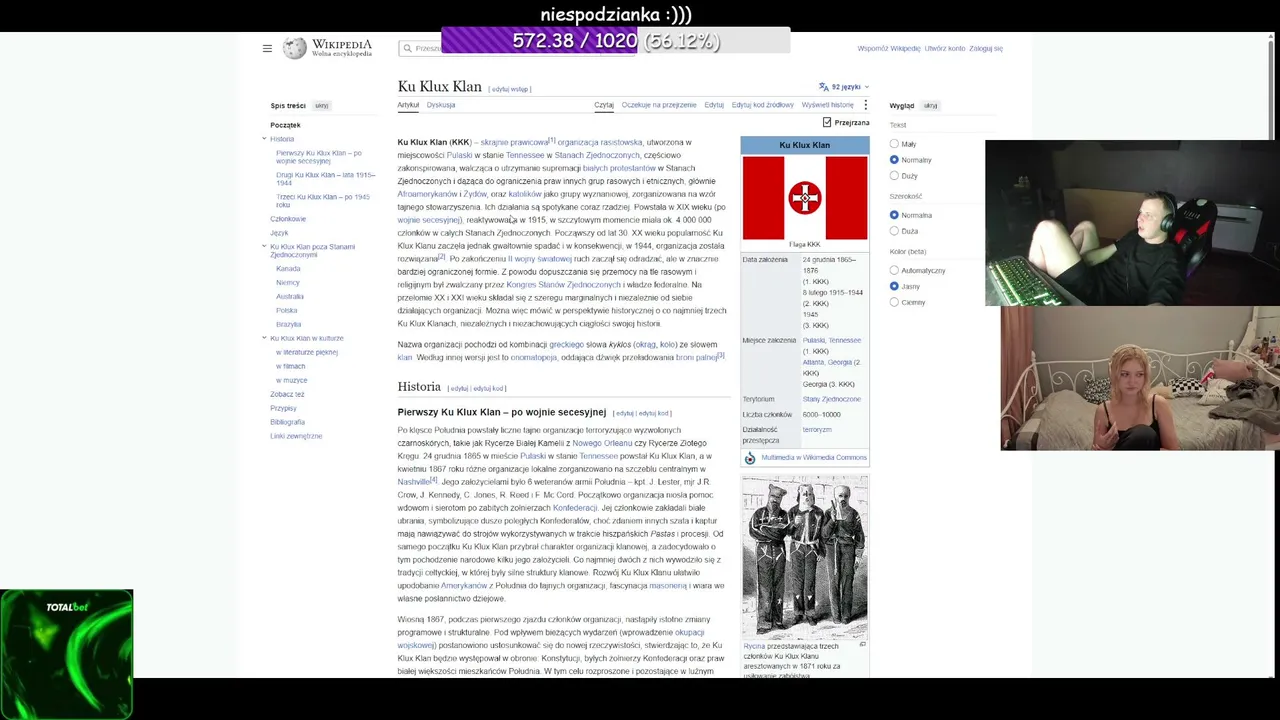Hide the Wygląd appearance panel

pyautogui.click(x=930, y=105)
